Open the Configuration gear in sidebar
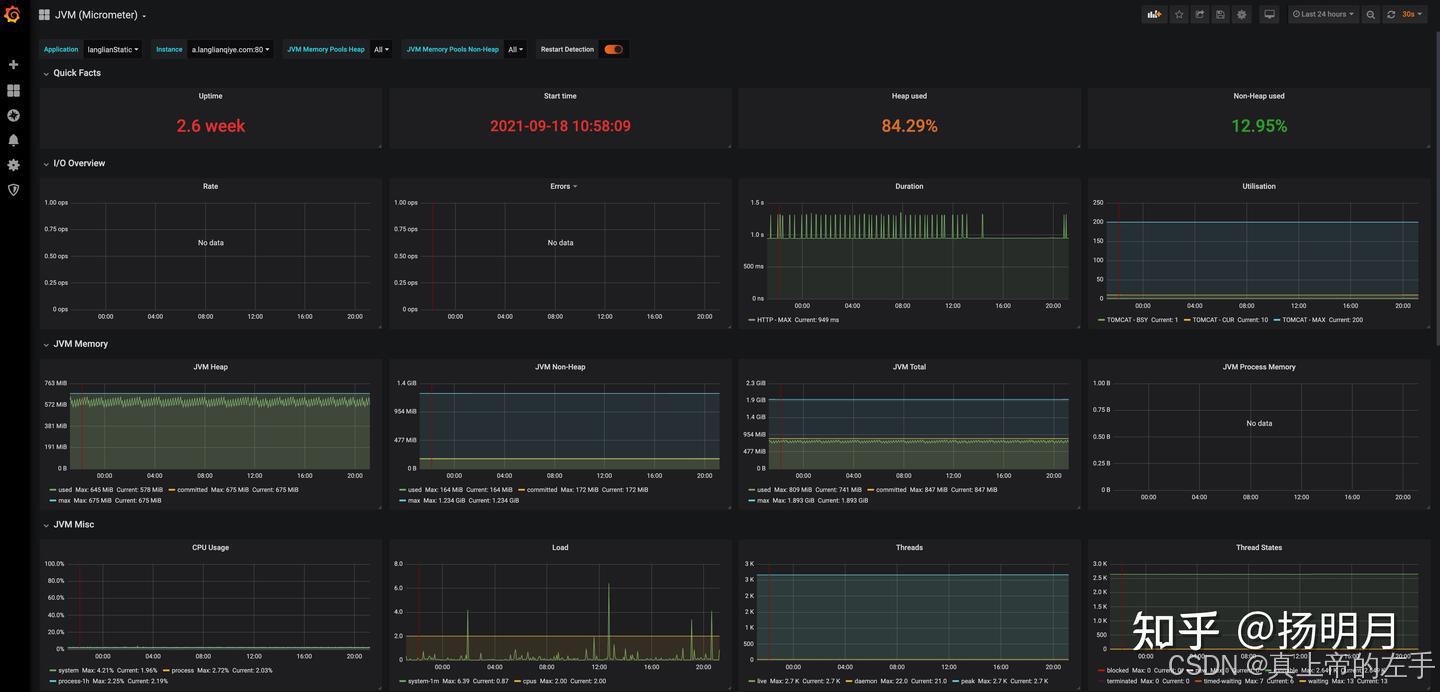 pyautogui.click(x=13, y=165)
